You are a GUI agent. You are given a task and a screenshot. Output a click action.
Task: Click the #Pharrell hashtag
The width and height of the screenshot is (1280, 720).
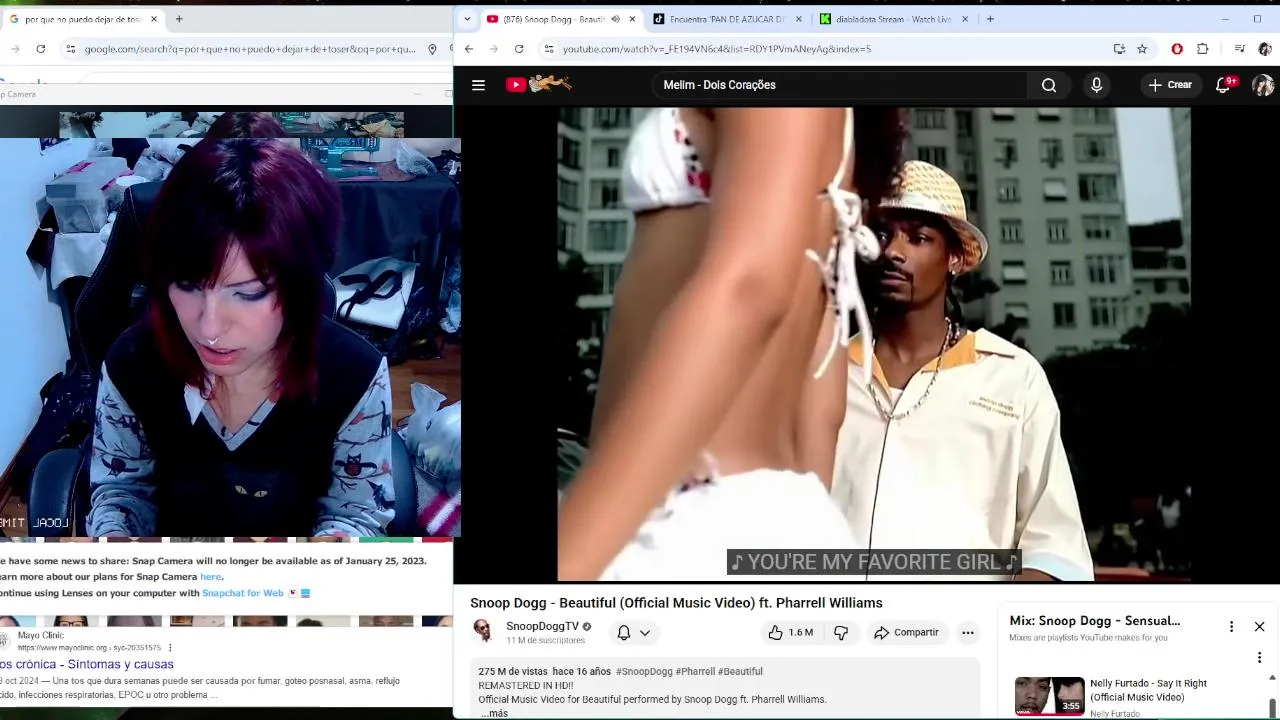tap(695, 671)
